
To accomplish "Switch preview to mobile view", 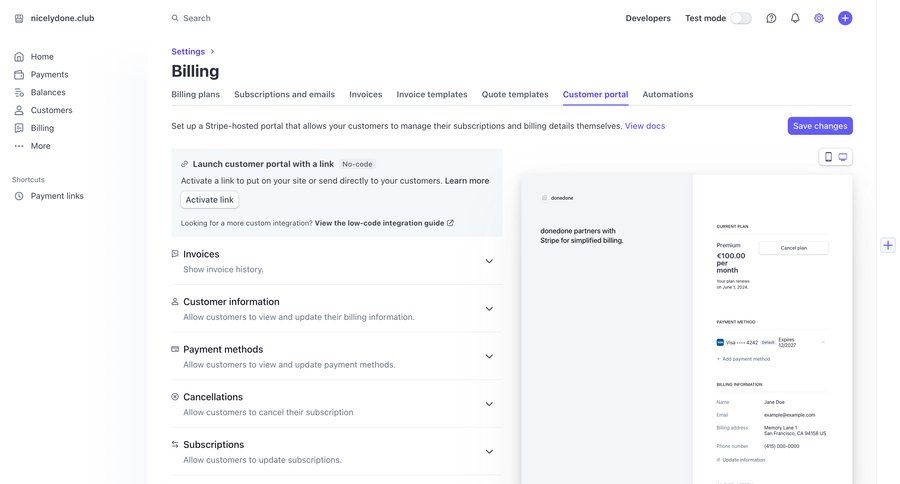I will 828,157.
